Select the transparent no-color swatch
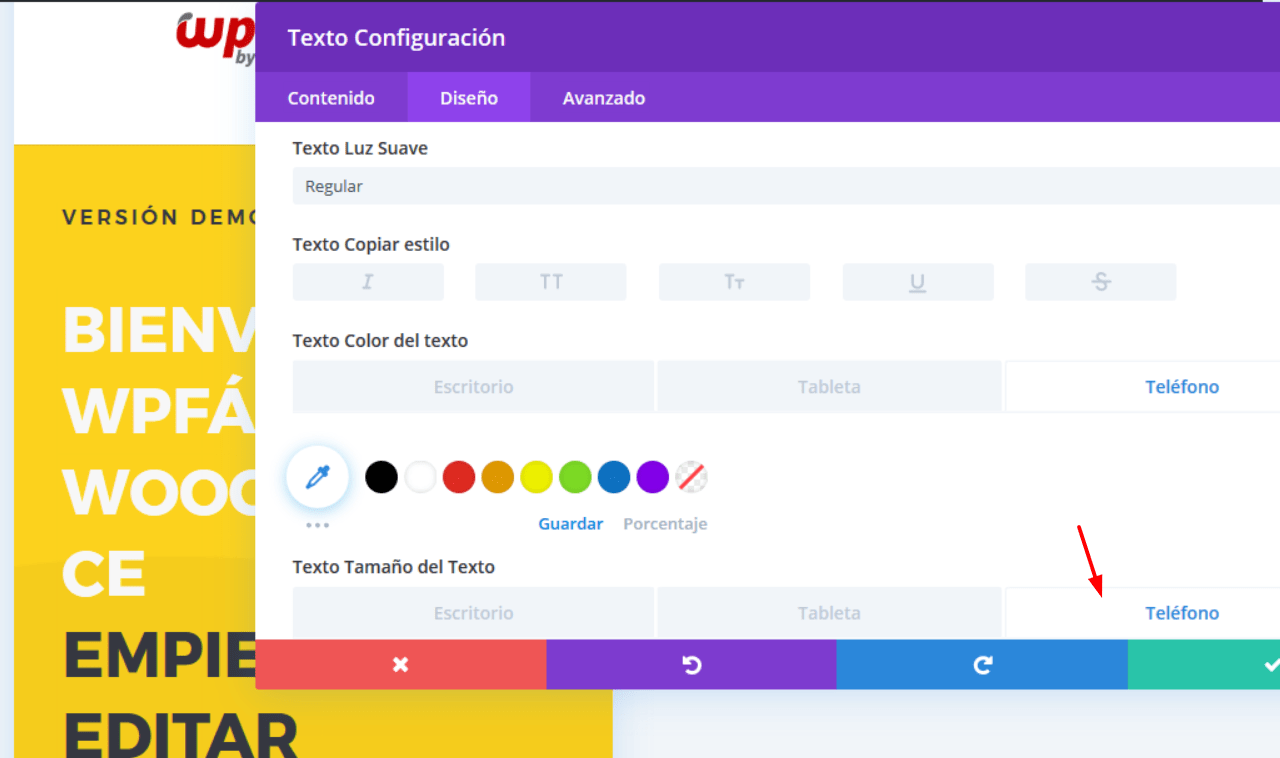 coord(692,477)
